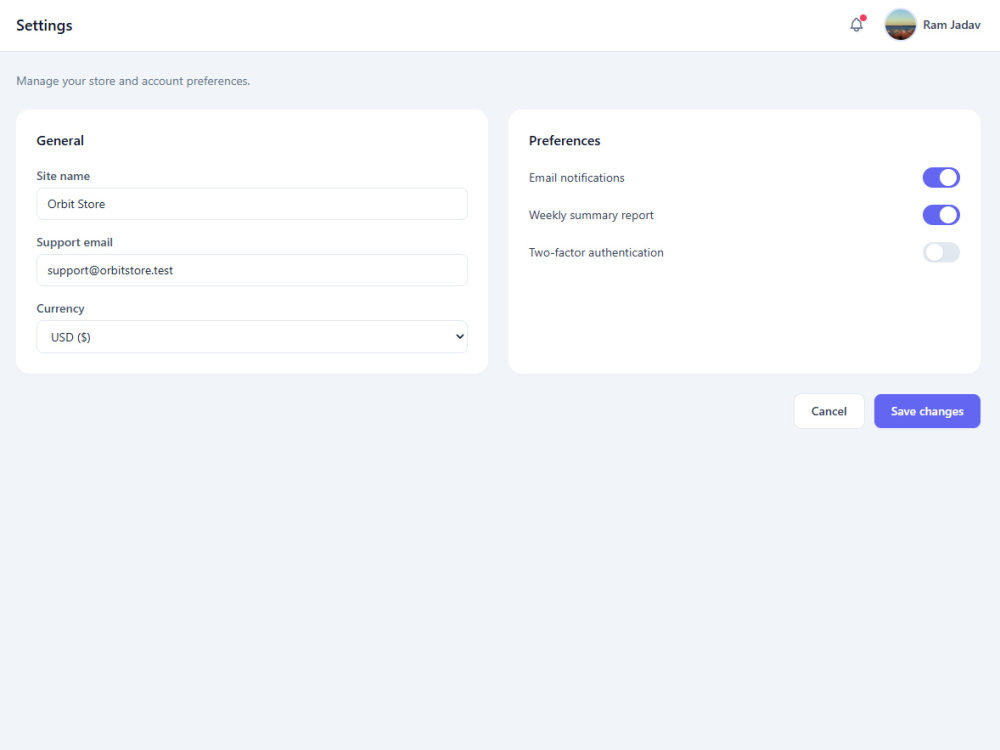This screenshot has height=750, width=1000.
Task: Click the Settings page title
Action: [44, 26]
